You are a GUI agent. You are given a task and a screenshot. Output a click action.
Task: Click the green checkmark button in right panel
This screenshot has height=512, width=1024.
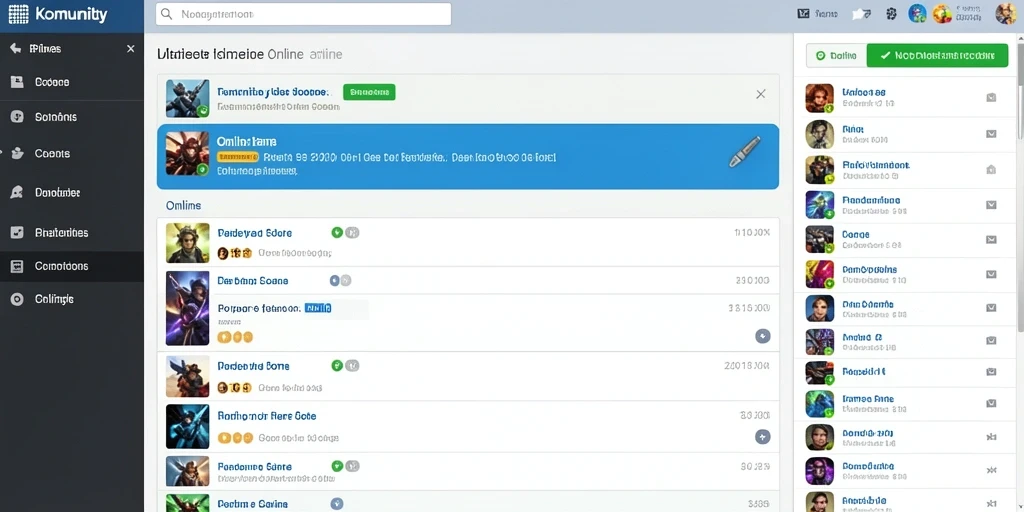[937, 56]
